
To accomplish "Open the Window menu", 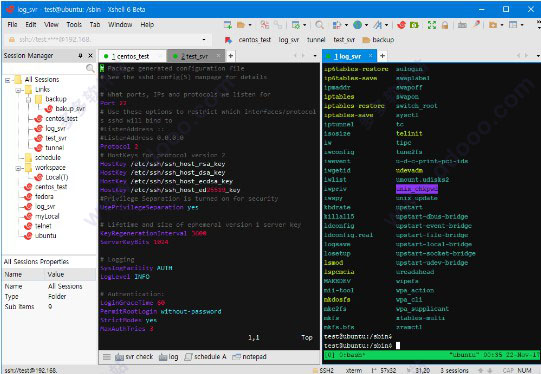I will tap(120, 24).
